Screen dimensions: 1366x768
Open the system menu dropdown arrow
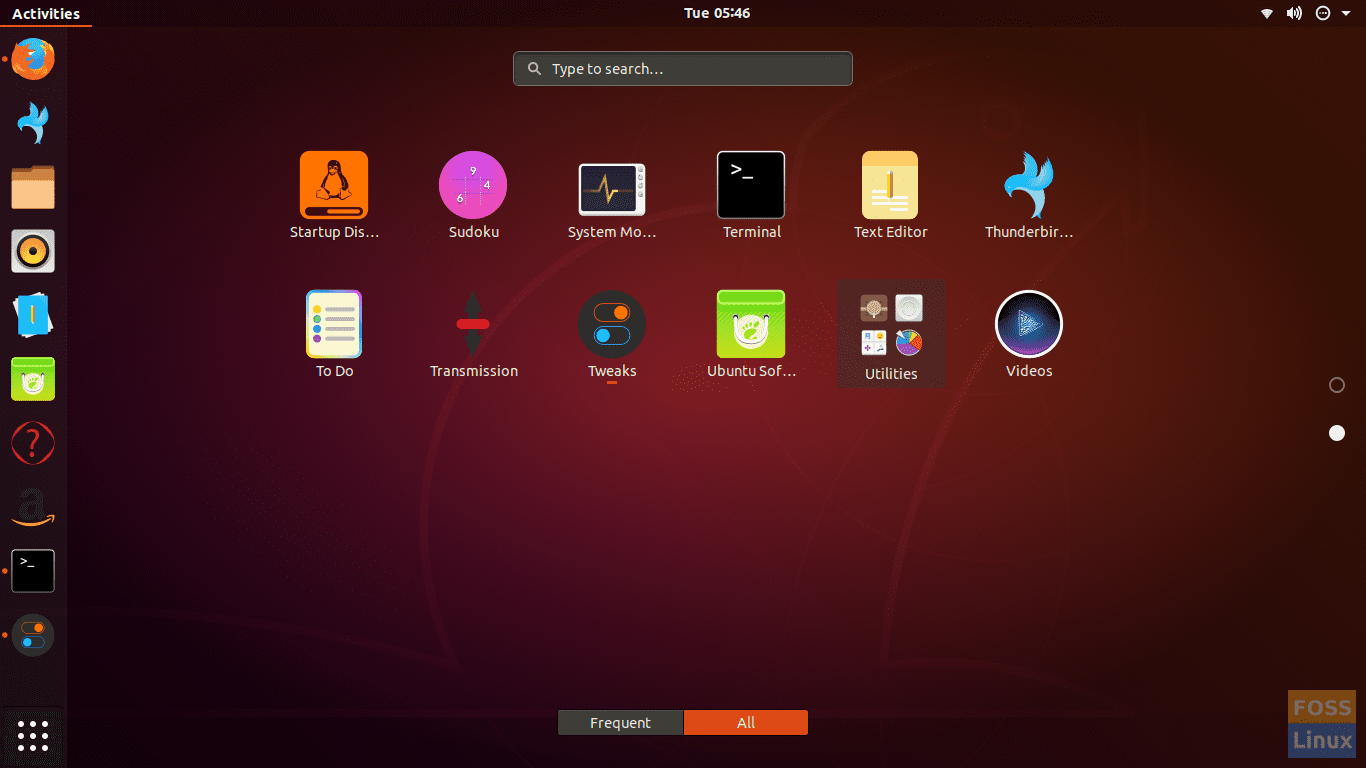pyautogui.click(x=1346, y=13)
